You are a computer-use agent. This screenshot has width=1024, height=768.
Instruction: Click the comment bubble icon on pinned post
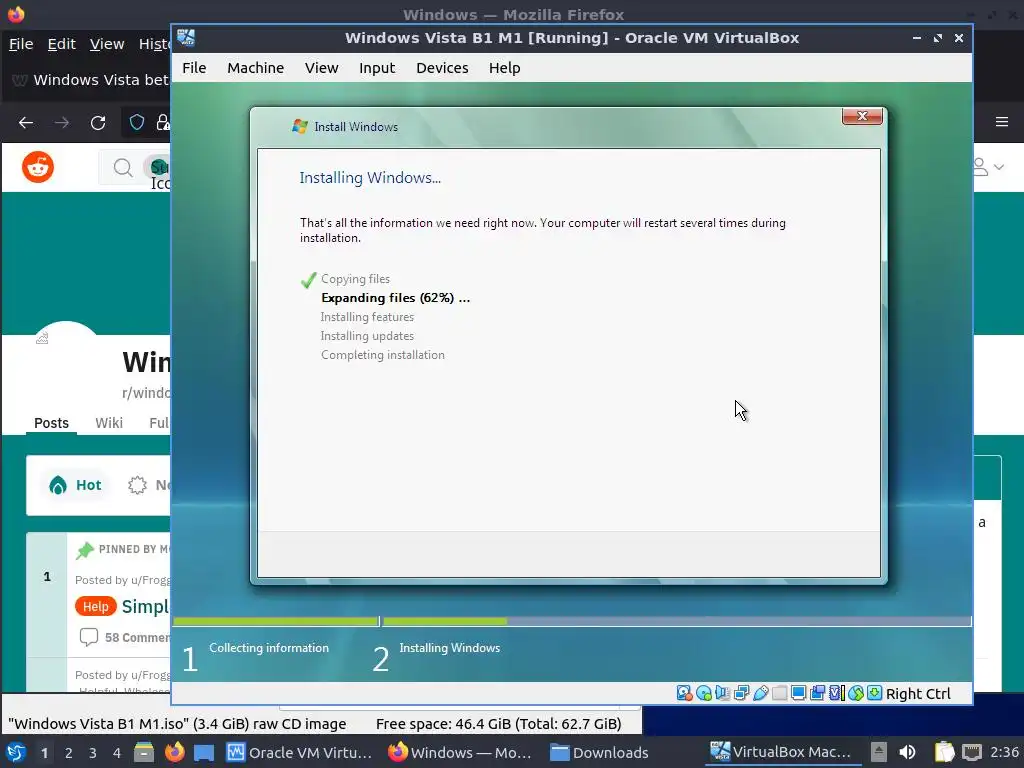89,637
